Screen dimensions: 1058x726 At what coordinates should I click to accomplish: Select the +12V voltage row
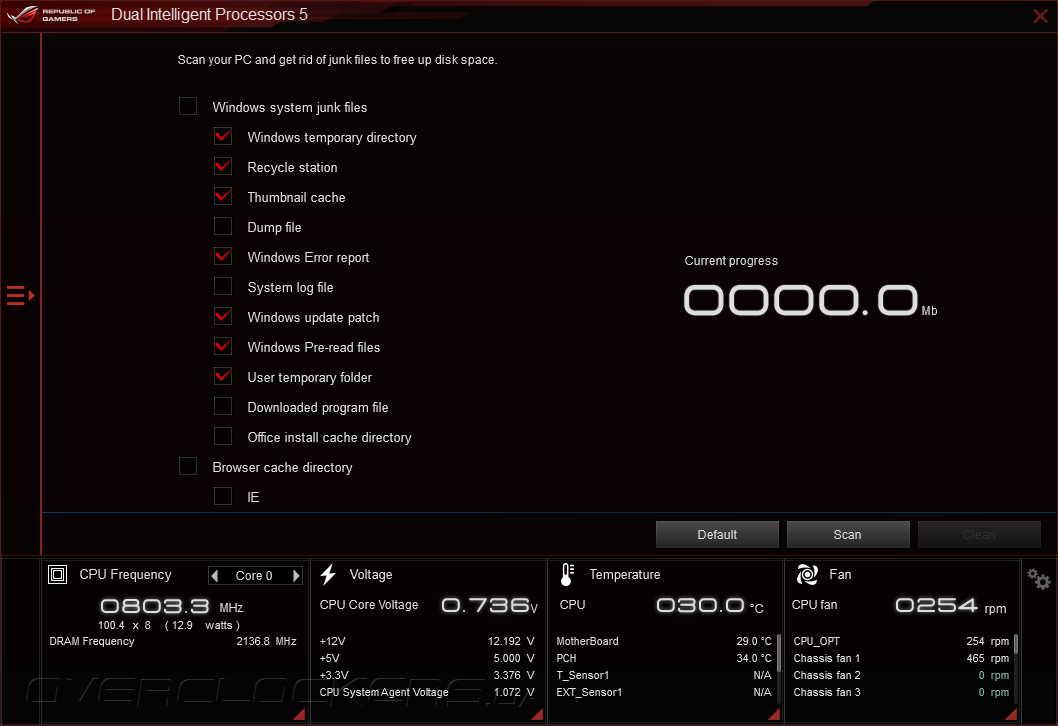427,641
